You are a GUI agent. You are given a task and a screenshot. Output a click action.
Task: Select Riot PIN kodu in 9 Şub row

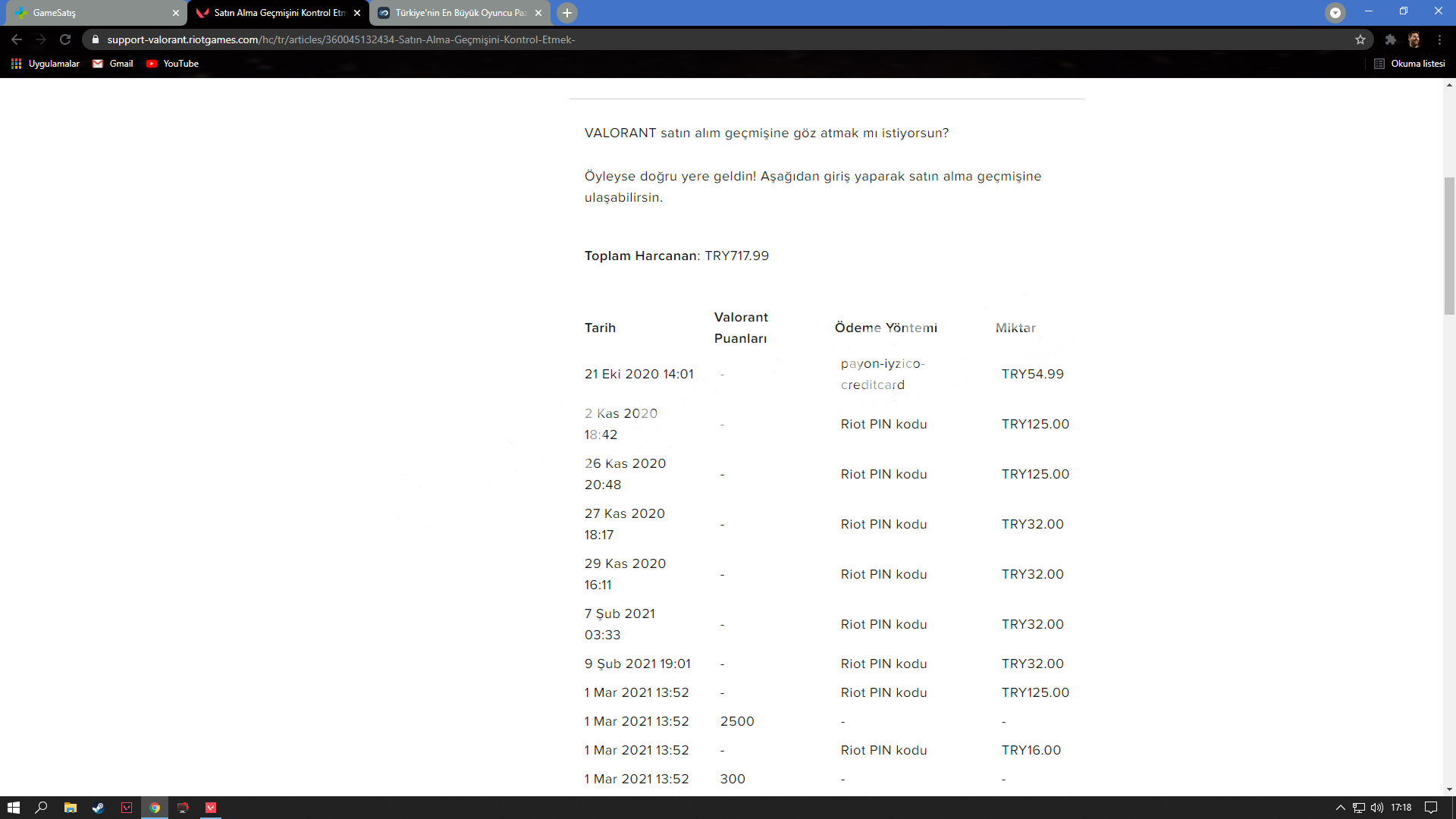(x=883, y=664)
